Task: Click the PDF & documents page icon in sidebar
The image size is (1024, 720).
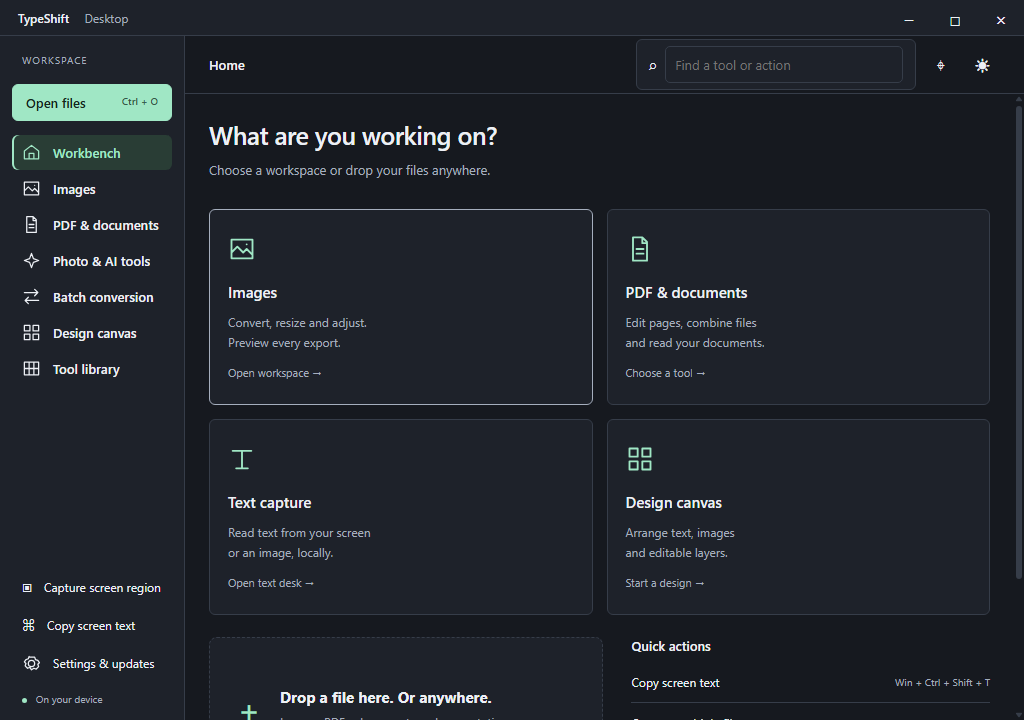Action: pos(31,225)
